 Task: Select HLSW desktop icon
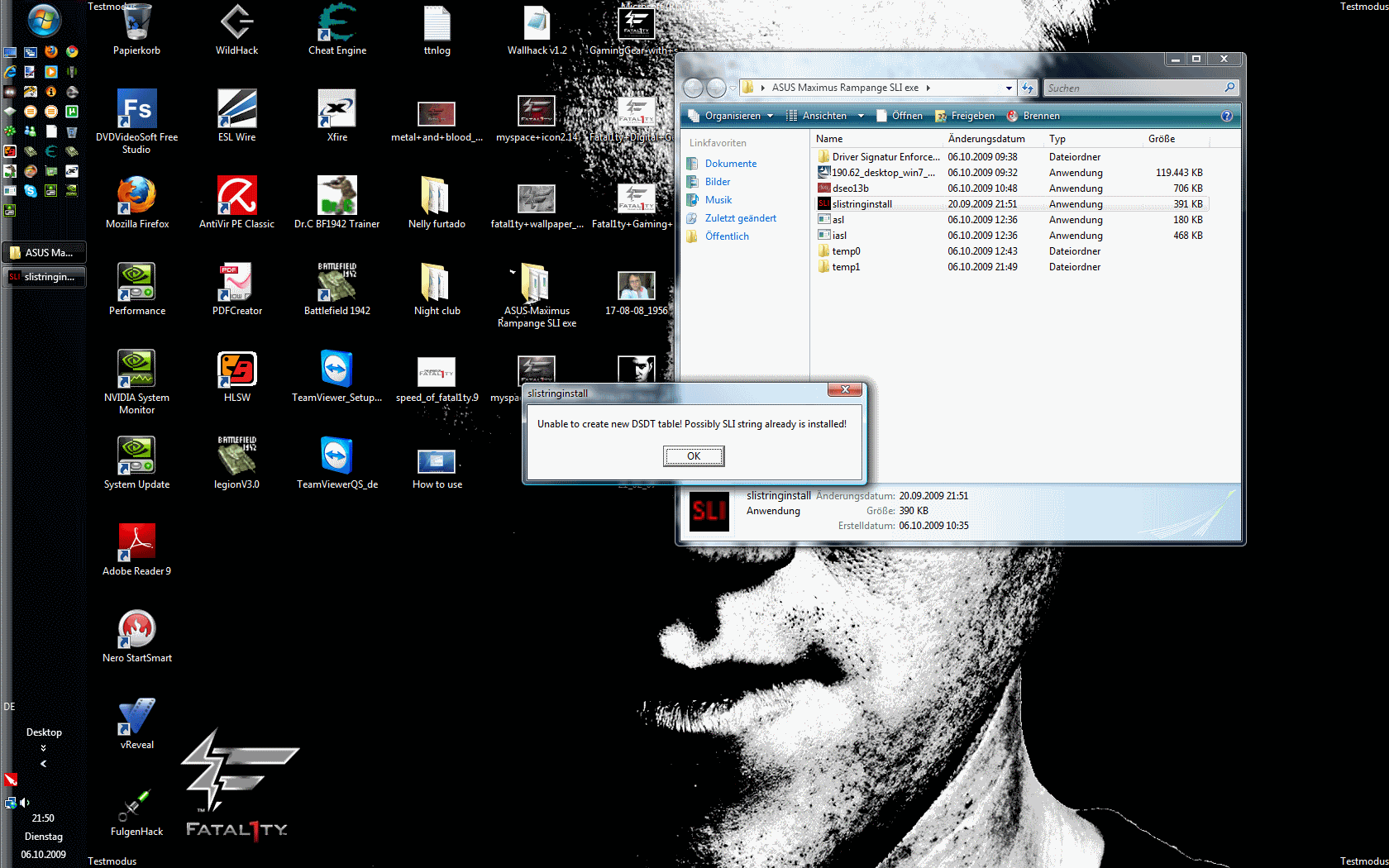237,376
